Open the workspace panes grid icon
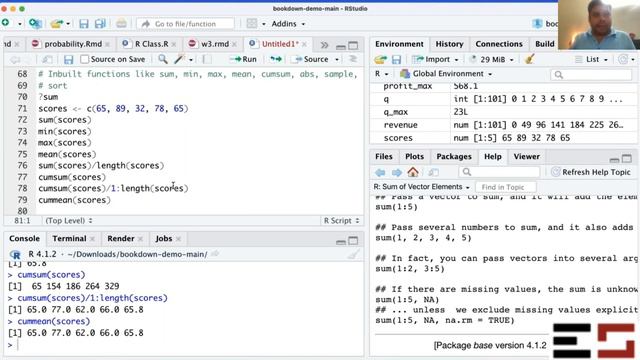This screenshot has height=360, width=640. click(x=252, y=24)
